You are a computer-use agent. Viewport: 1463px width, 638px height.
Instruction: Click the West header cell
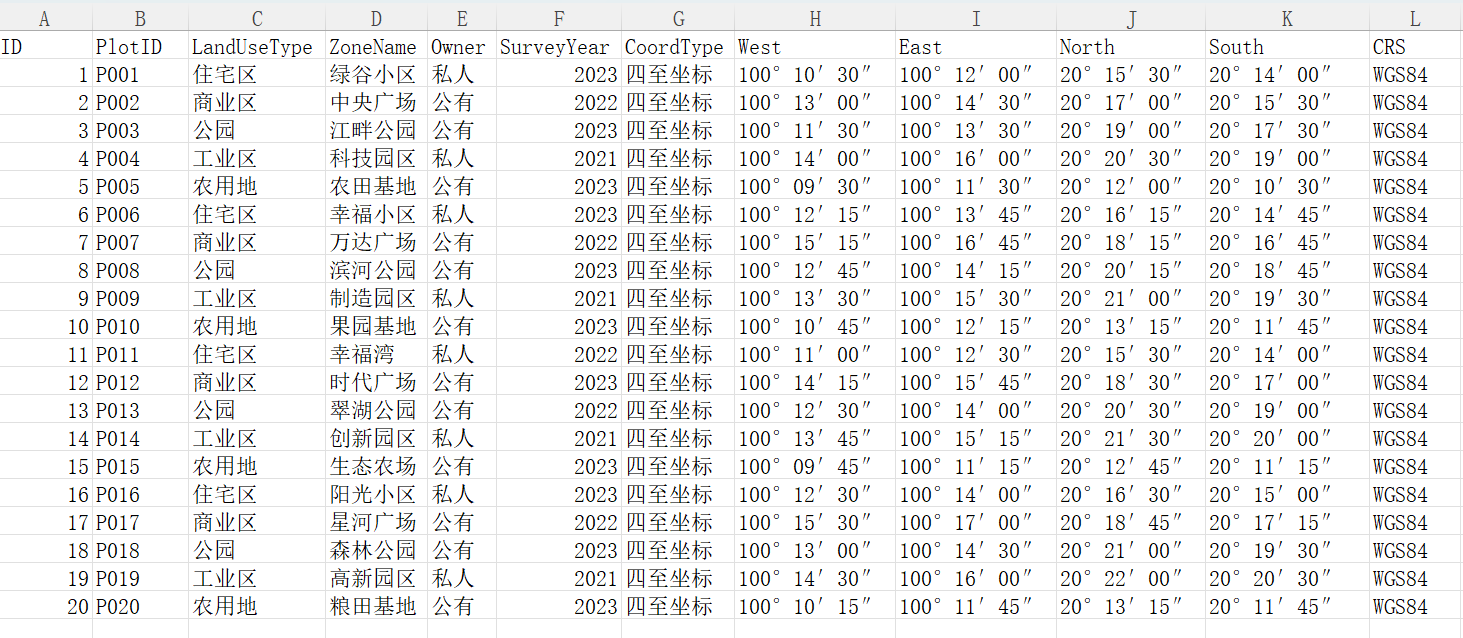click(x=815, y=46)
